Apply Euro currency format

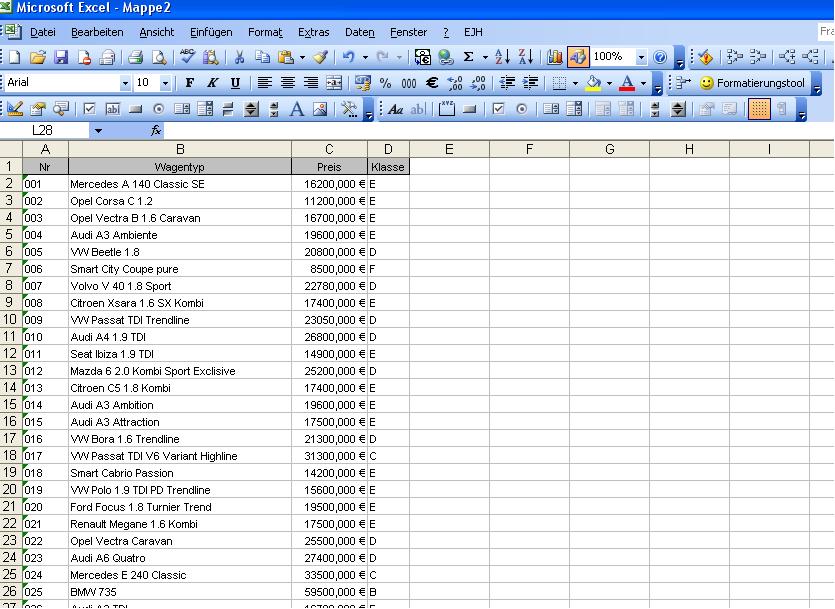(432, 83)
